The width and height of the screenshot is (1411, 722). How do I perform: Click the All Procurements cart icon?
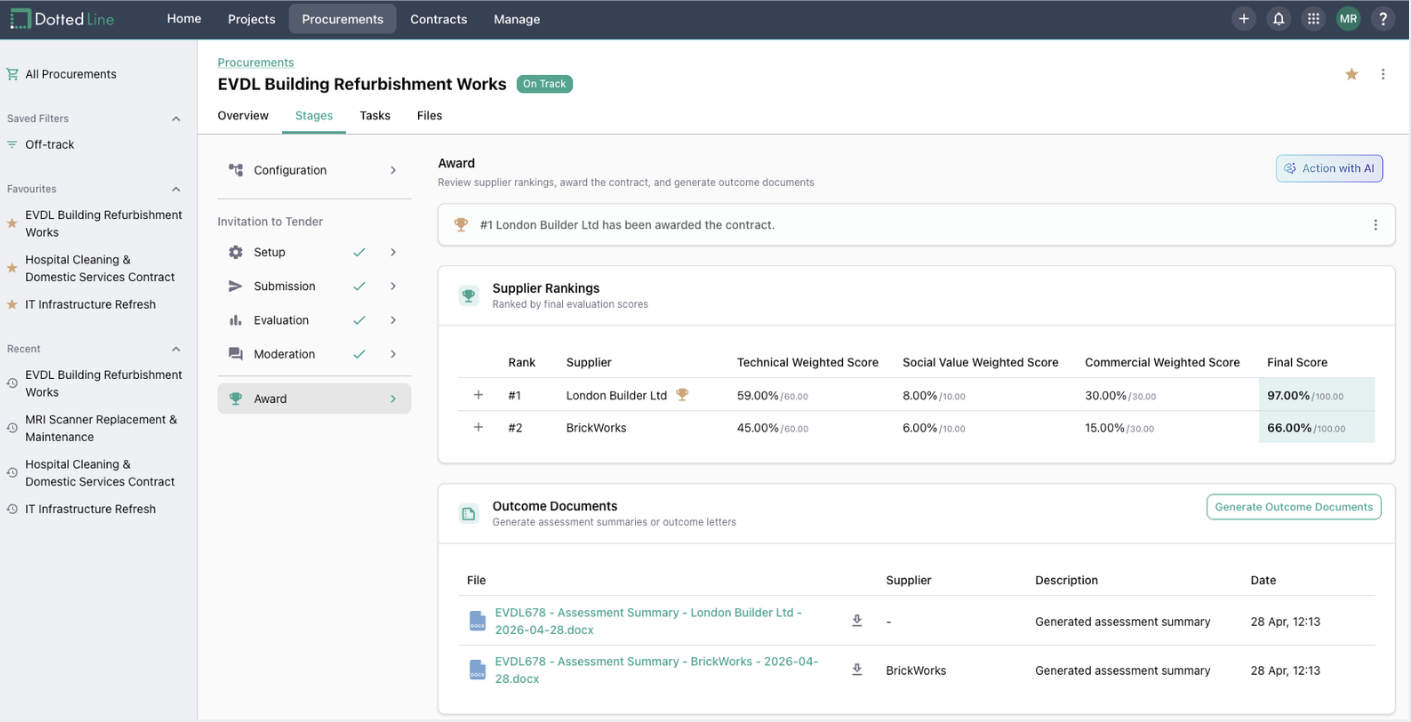pyautogui.click(x=12, y=74)
